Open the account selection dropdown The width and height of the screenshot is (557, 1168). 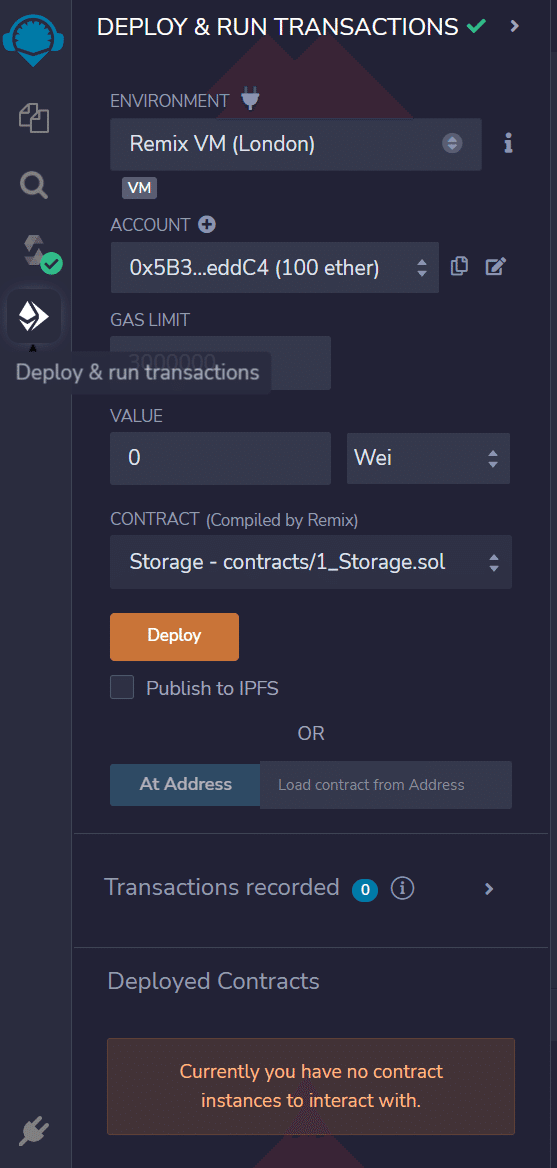pyautogui.click(x=275, y=267)
